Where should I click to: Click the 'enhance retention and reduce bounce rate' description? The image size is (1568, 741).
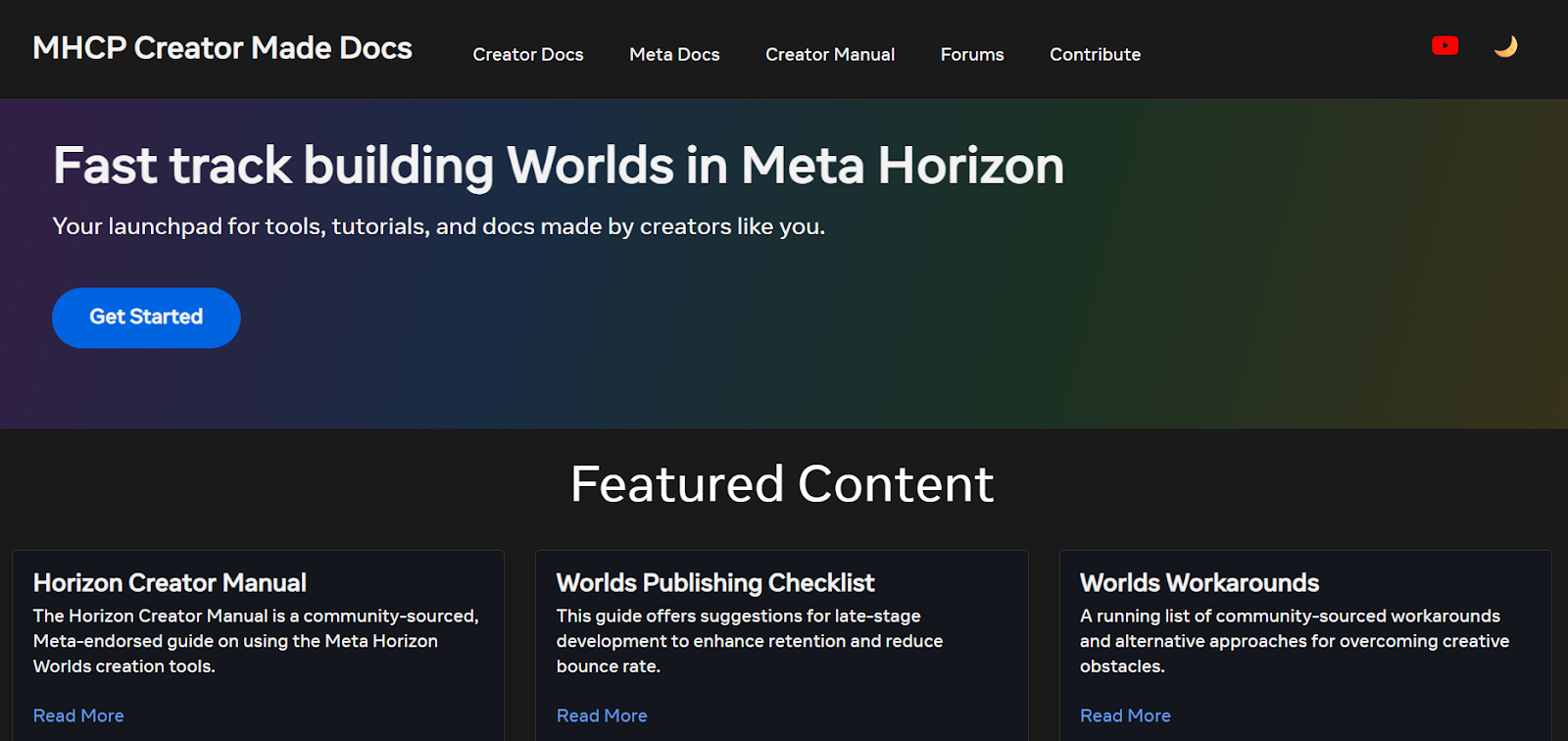click(x=750, y=641)
